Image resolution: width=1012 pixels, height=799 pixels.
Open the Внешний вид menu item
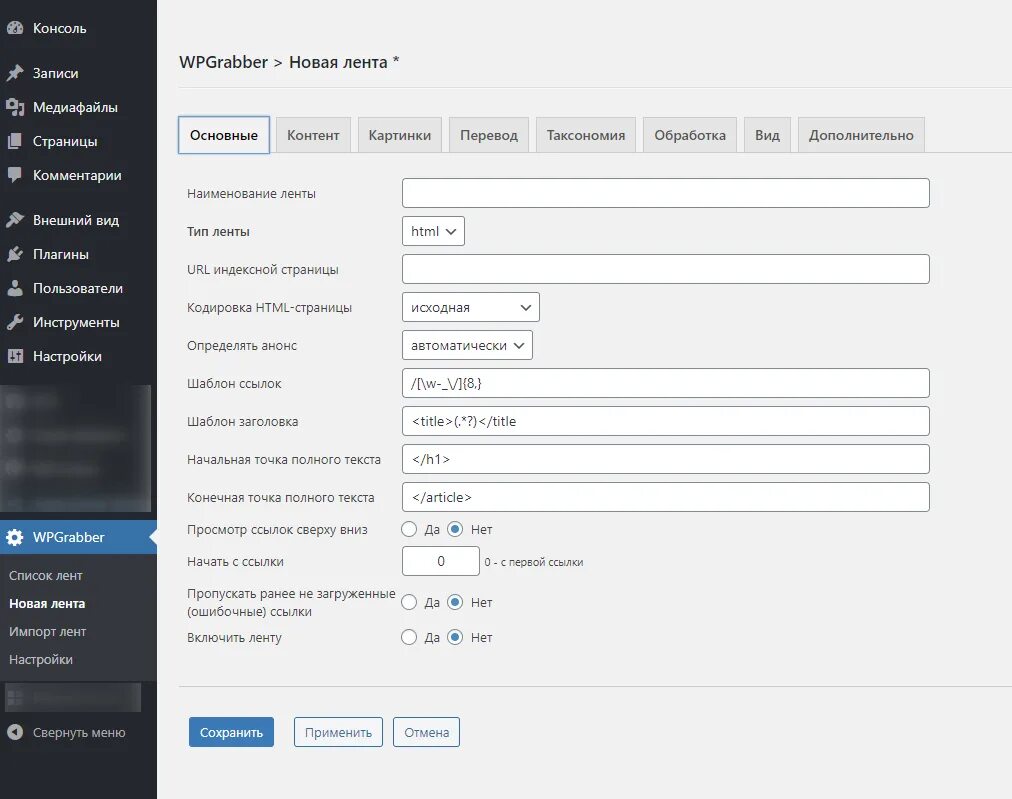78,220
